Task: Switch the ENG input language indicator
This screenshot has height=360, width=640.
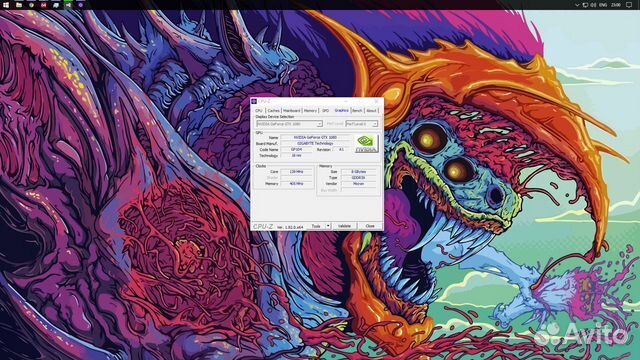Action: tap(603, 5)
